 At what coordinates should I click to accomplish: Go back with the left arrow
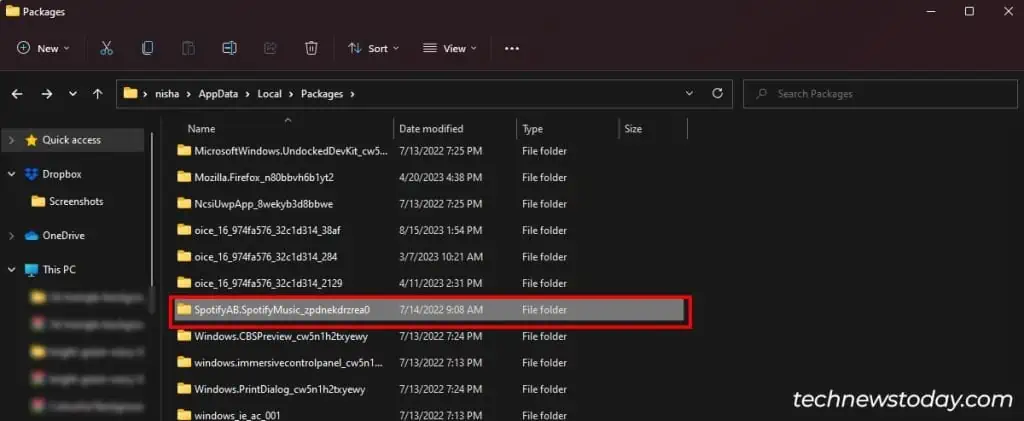(17, 94)
